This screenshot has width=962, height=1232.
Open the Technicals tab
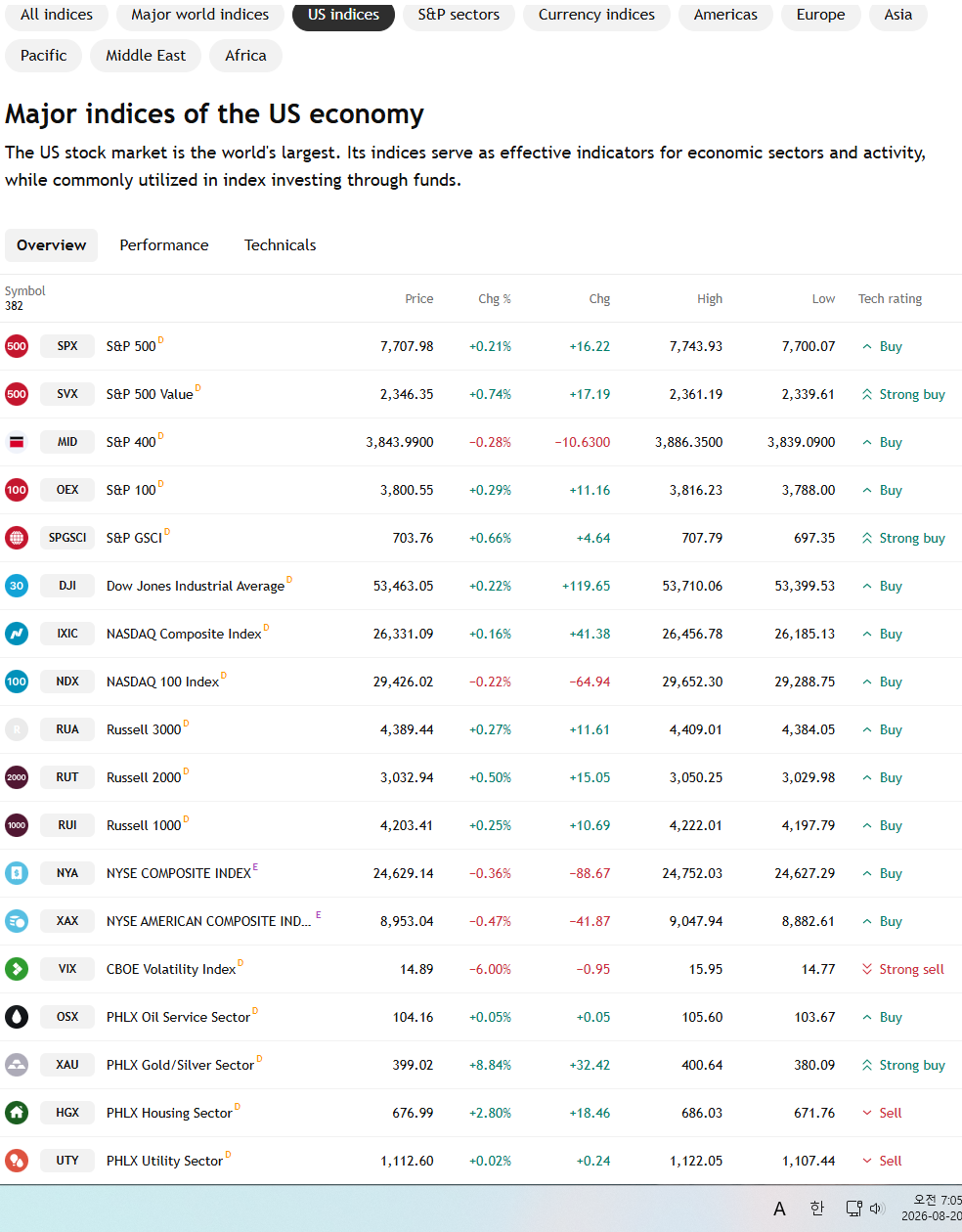[x=281, y=245]
